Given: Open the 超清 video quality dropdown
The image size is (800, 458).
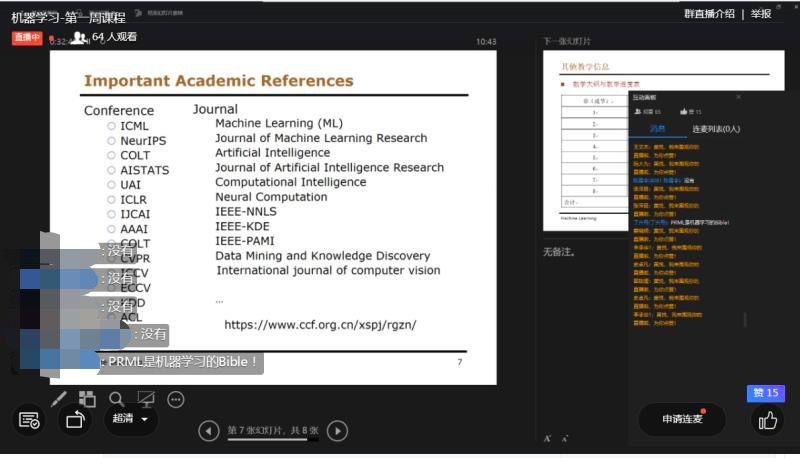Looking at the screenshot, I should coord(131,419).
